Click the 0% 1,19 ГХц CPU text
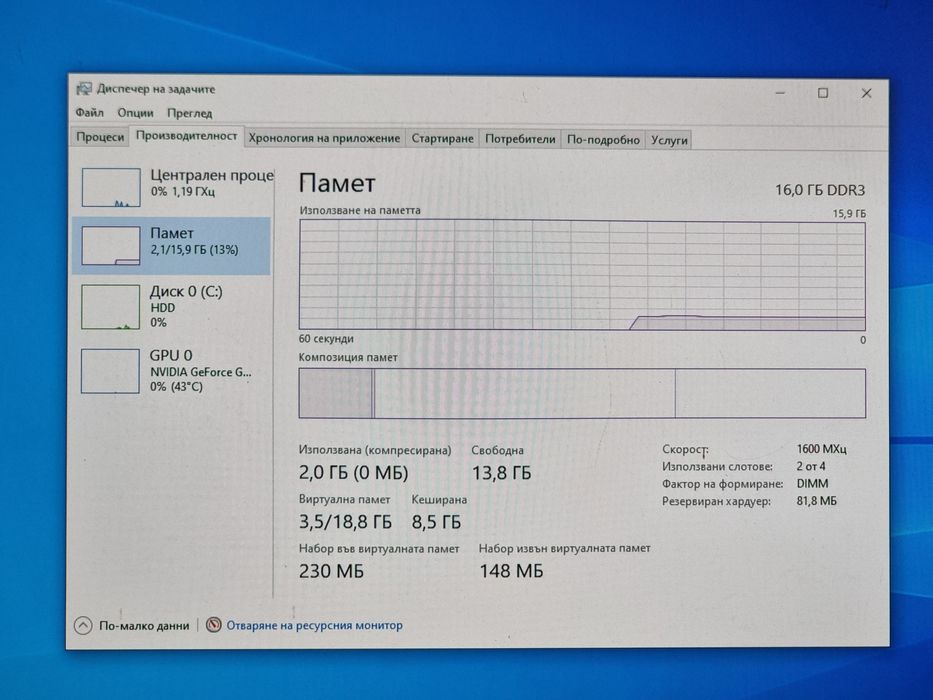 [x=183, y=192]
